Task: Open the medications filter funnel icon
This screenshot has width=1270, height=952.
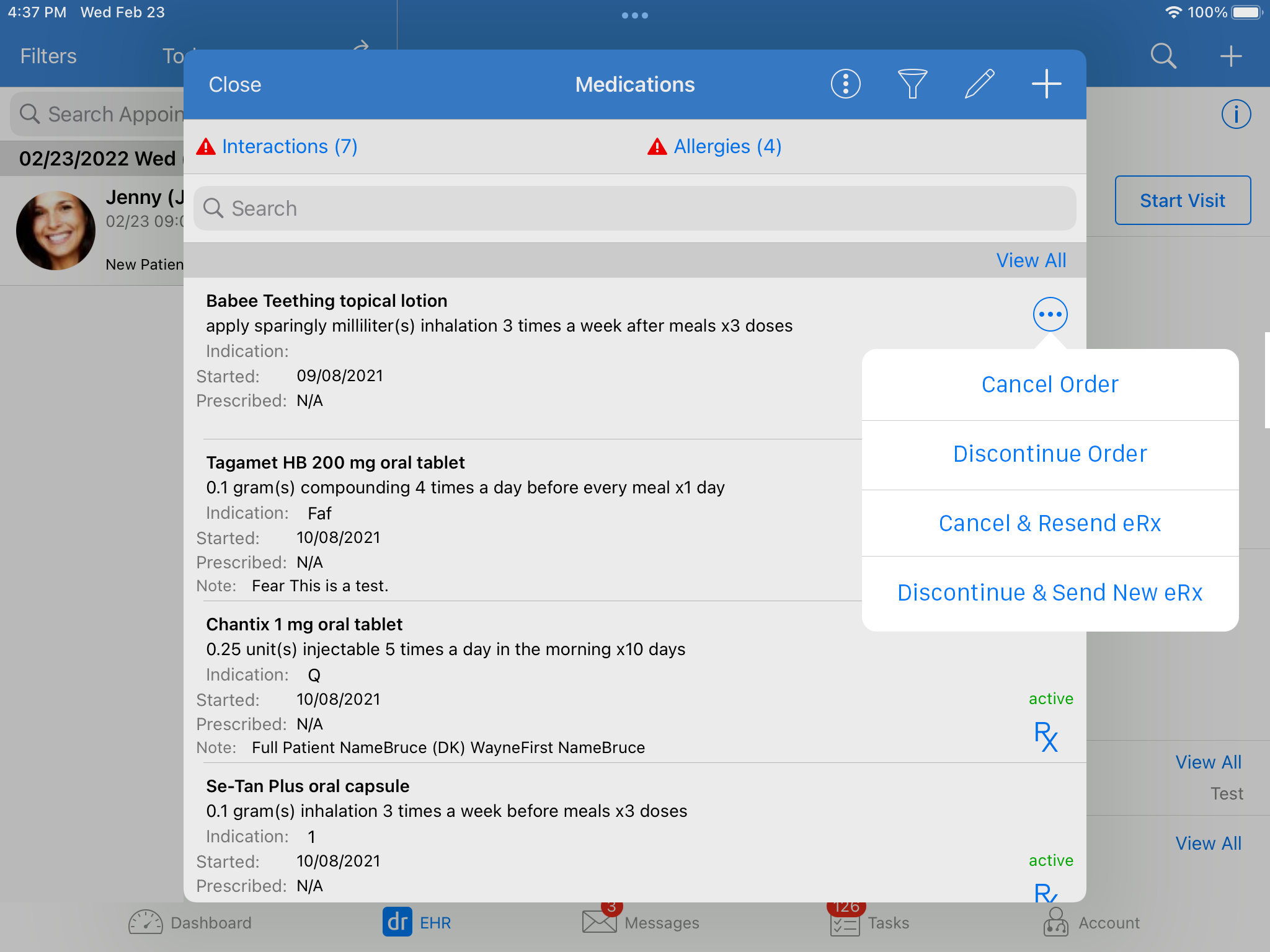Action: (x=912, y=84)
